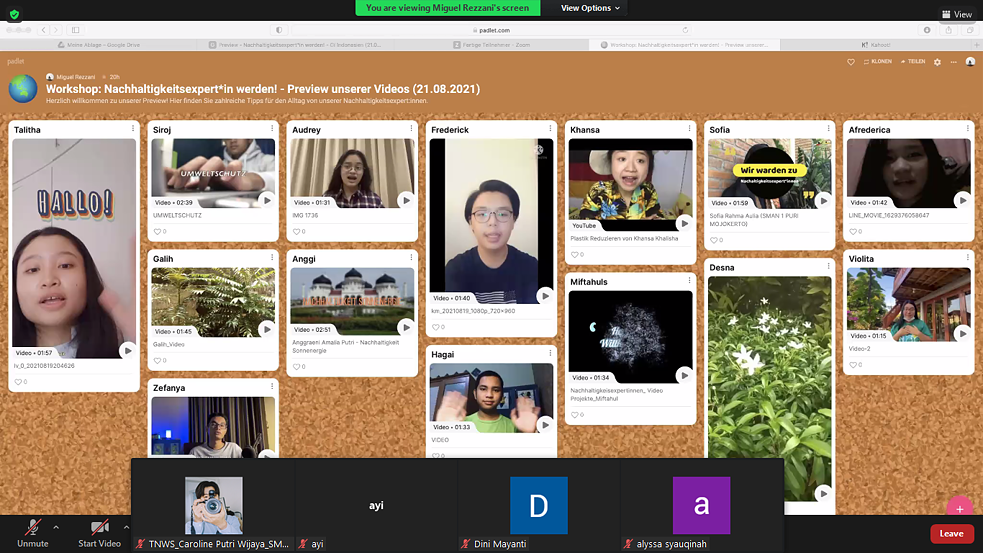
Task: Click the Teilen share button
Action: pos(912,61)
